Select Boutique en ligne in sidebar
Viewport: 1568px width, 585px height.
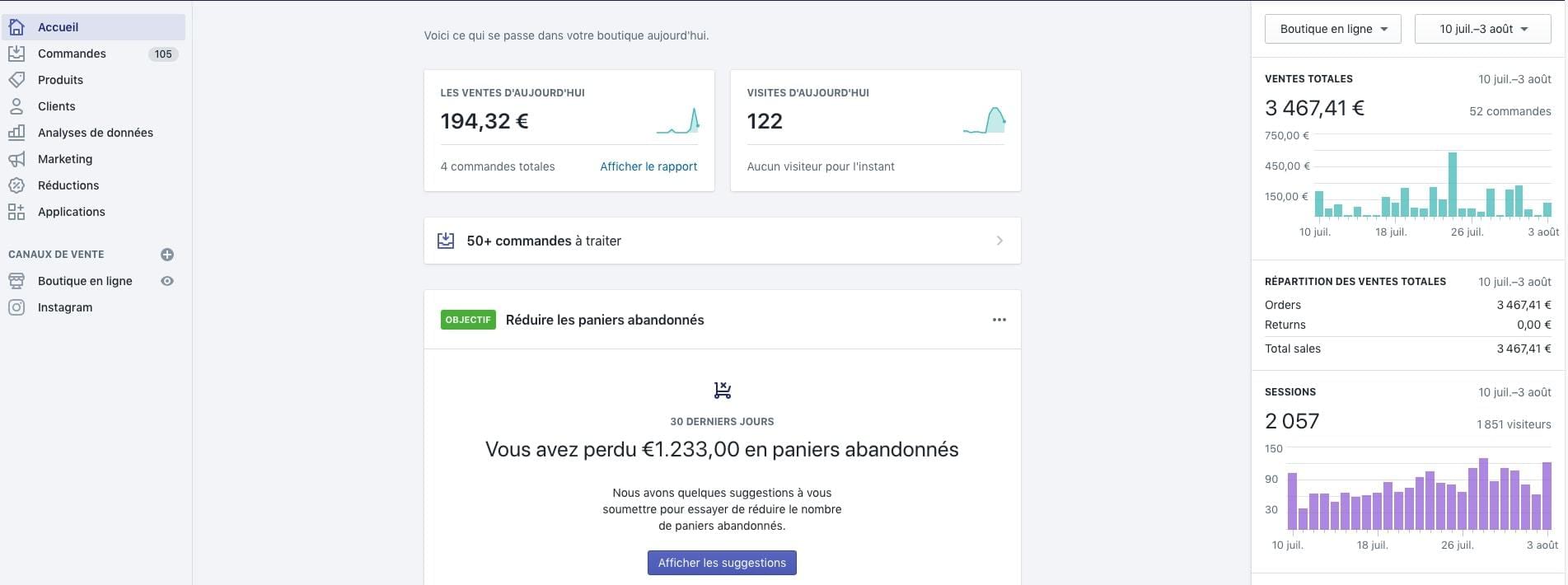point(85,281)
